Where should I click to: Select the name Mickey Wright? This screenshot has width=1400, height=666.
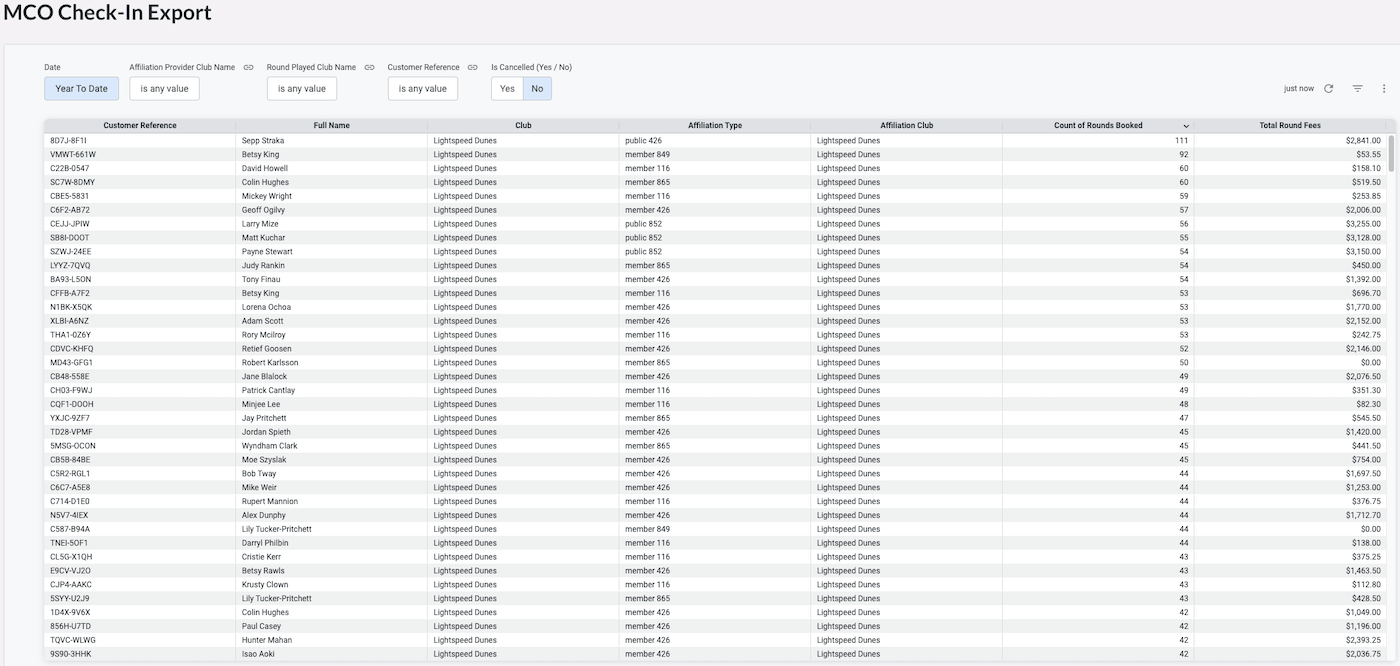(x=267, y=197)
